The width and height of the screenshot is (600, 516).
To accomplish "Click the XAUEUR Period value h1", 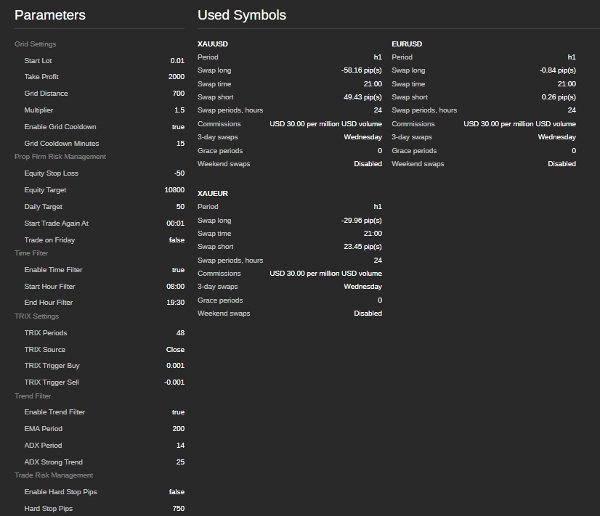I will coord(378,207).
